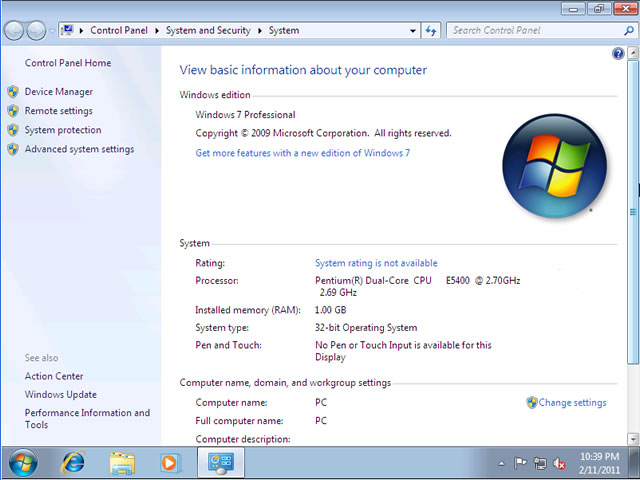Viewport: 640px width, 480px height.
Task: Open Action Center under See also
Action: point(54,376)
